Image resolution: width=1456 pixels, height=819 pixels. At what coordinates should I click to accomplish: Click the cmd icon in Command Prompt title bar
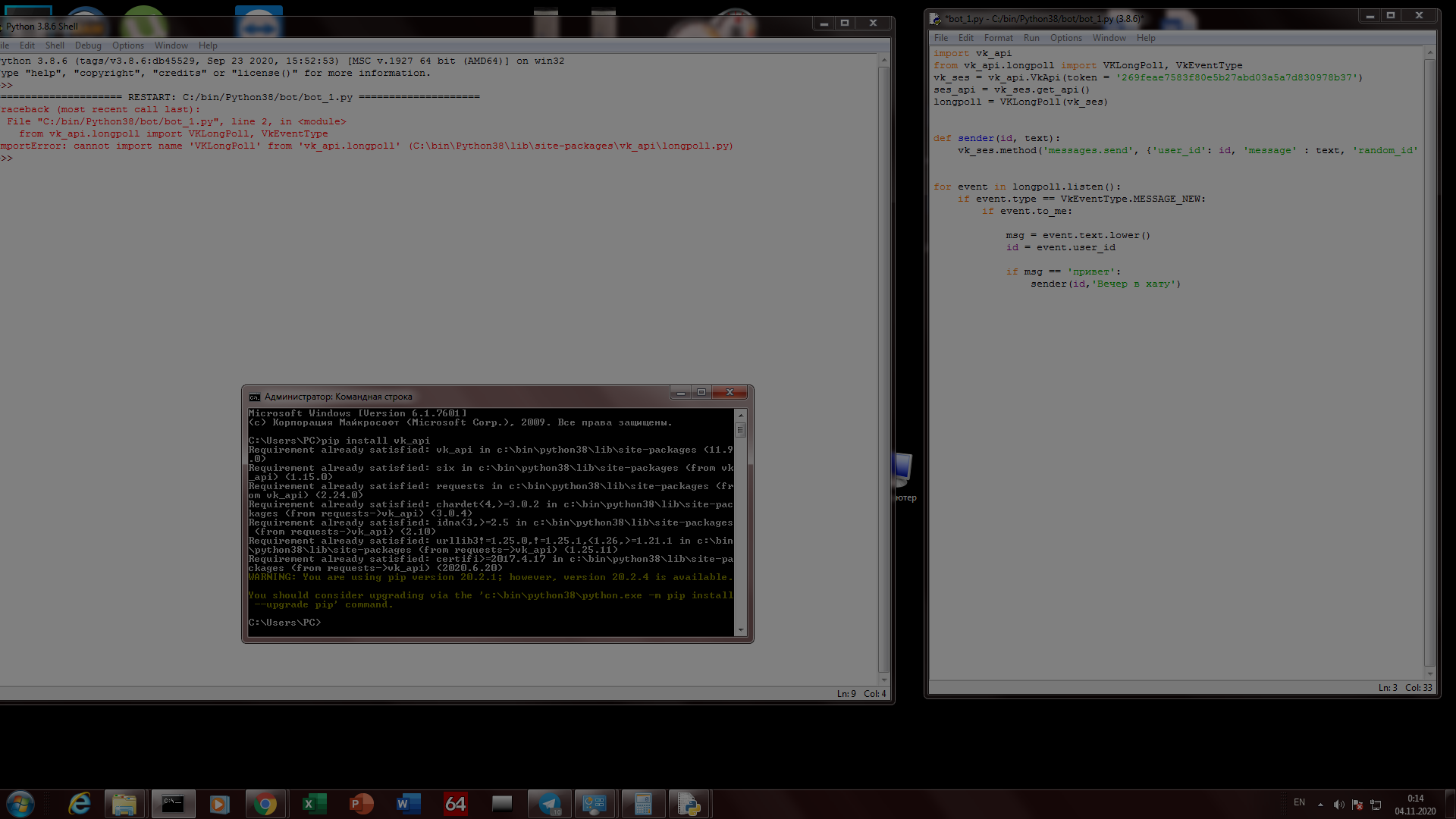[x=255, y=397]
